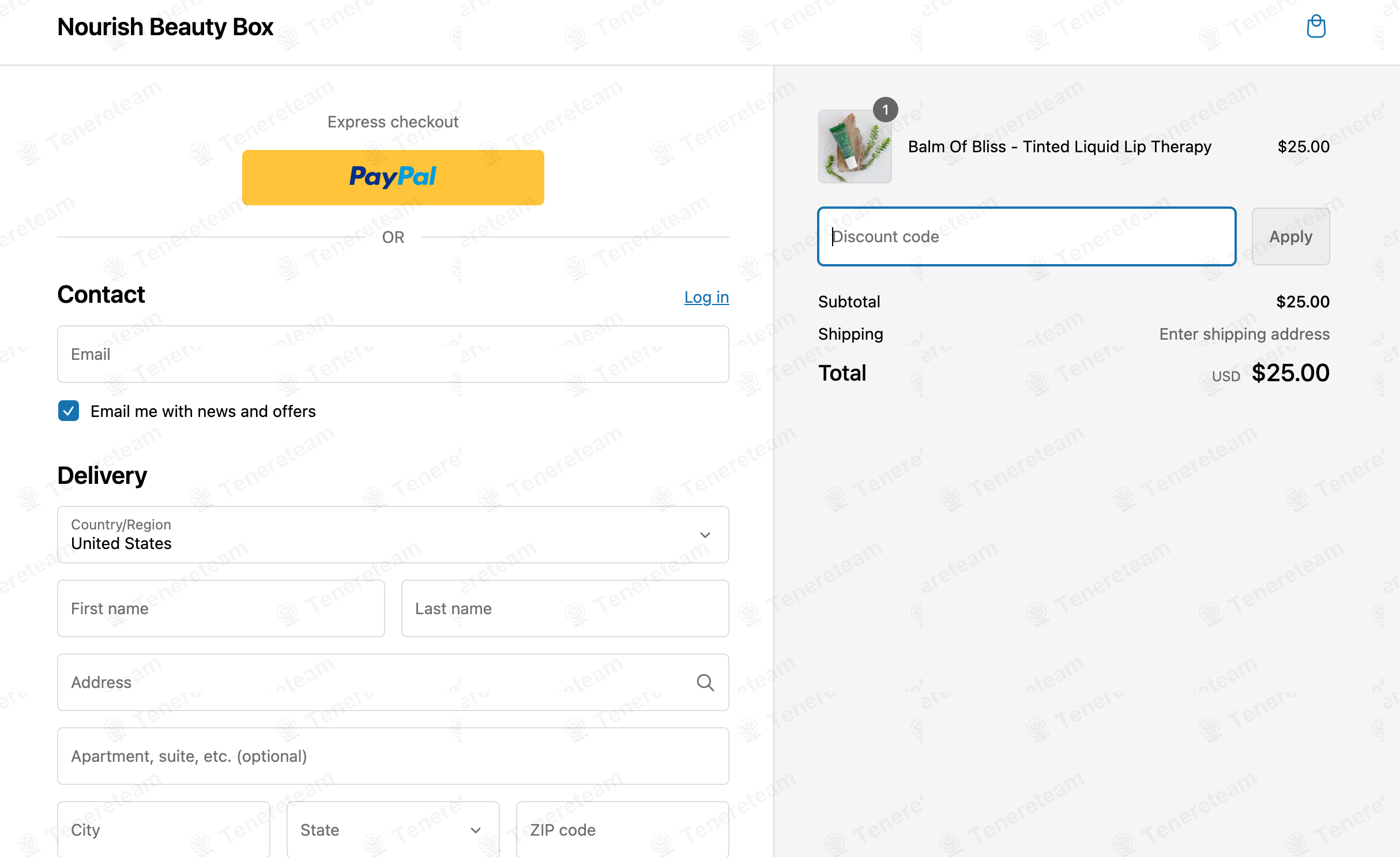
Task: Click the ZIP code field
Action: click(622, 829)
